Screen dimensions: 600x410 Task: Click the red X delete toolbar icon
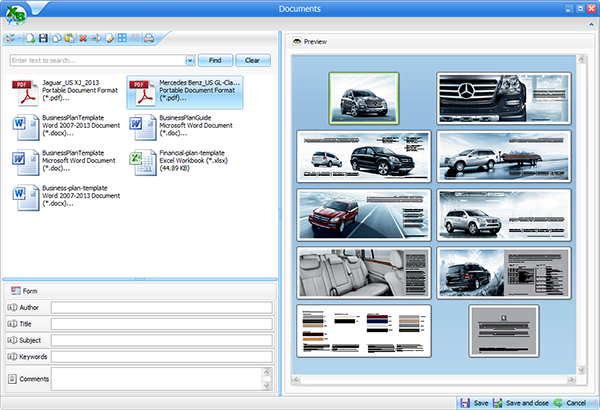tap(84, 39)
